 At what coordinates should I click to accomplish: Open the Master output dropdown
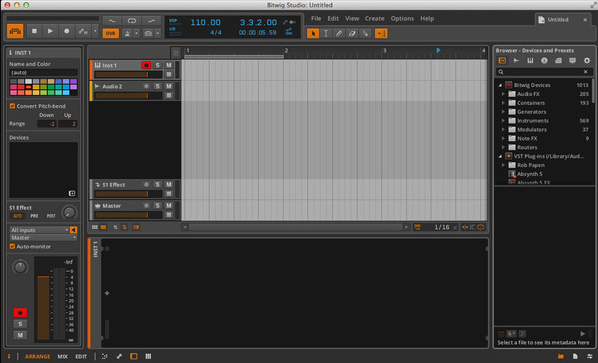pos(43,238)
